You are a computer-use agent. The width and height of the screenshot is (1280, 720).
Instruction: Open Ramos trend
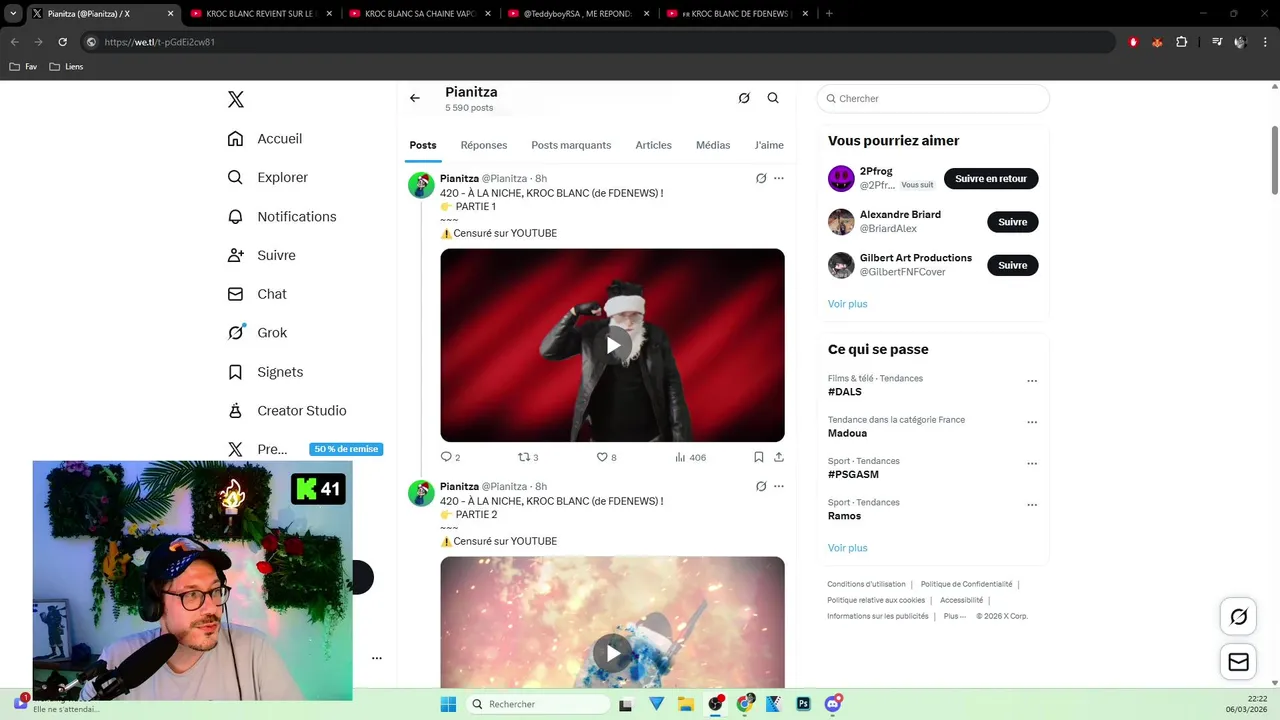click(844, 516)
